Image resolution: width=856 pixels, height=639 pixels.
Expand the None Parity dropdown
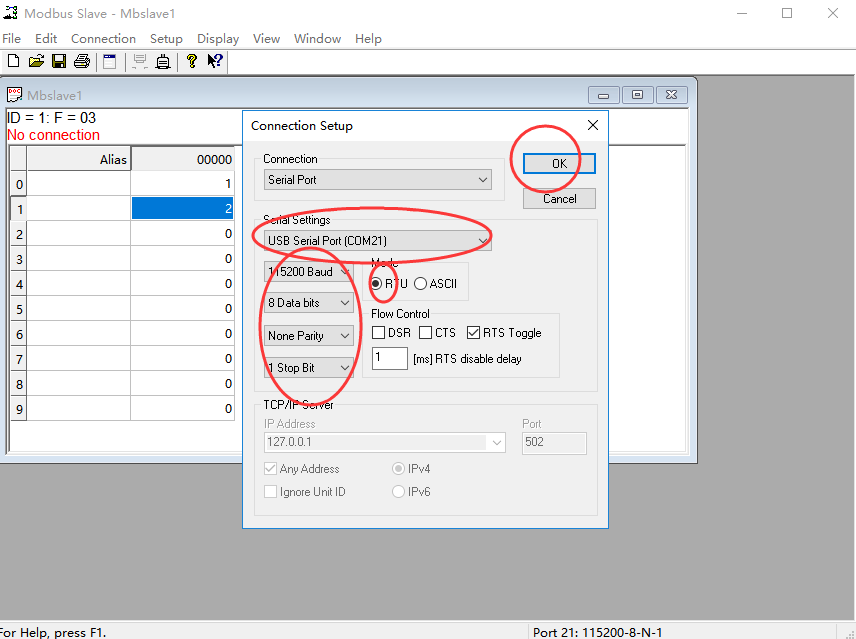tap(308, 336)
